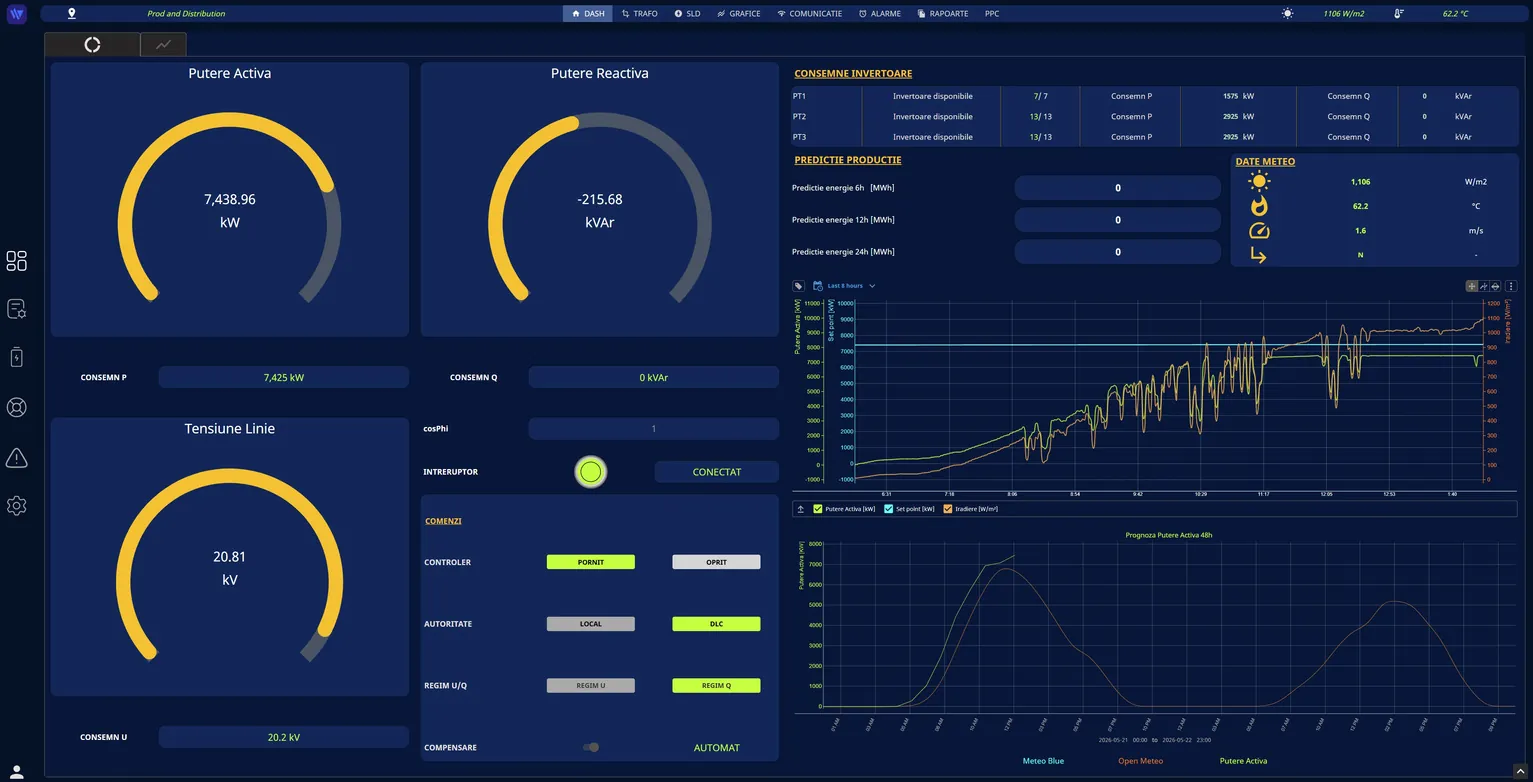Open the lifebuoy support sidebar icon
Image resolution: width=1533 pixels, height=782 pixels.
tap(16, 407)
